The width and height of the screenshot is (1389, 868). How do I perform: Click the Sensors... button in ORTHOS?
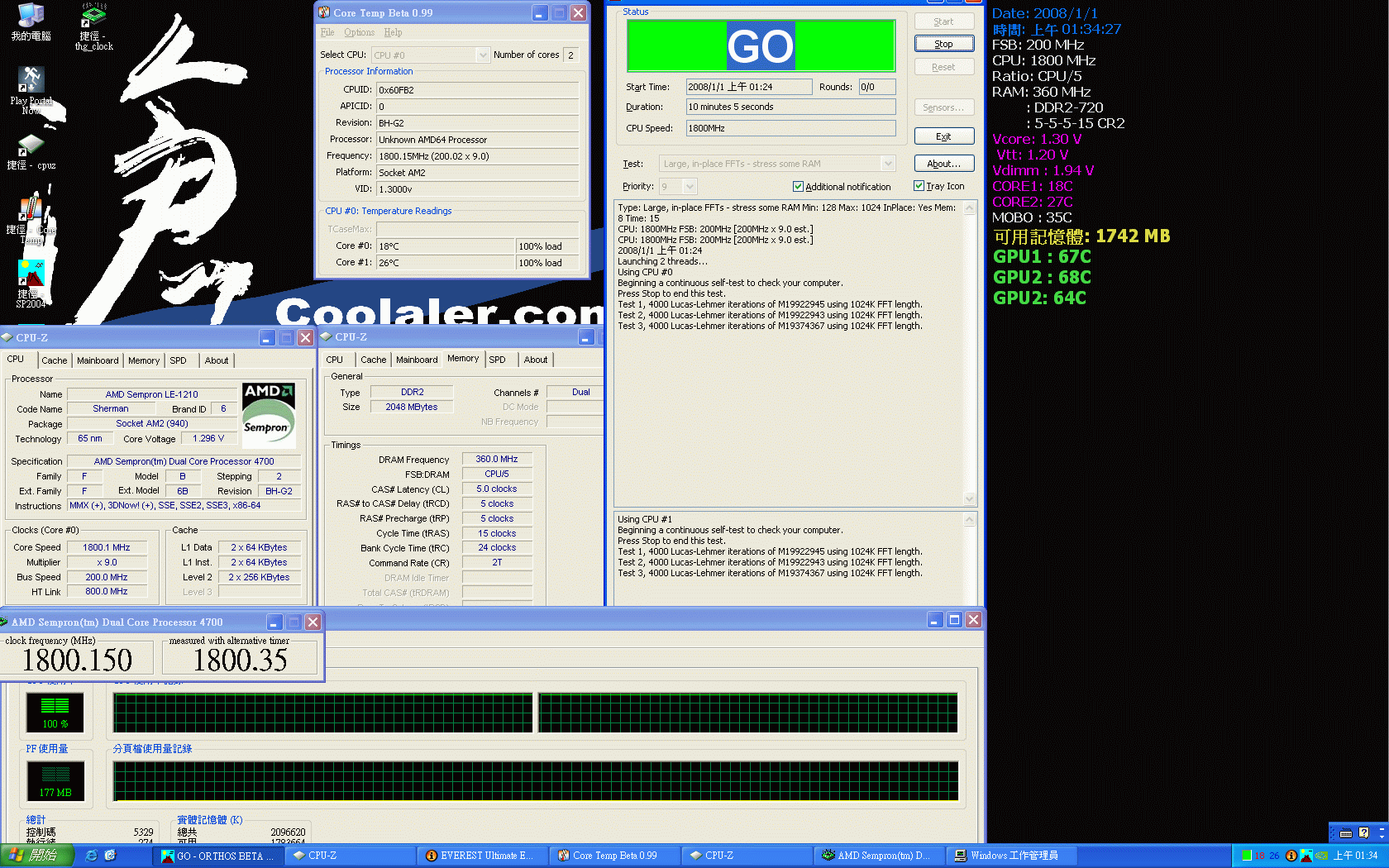click(x=944, y=107)
